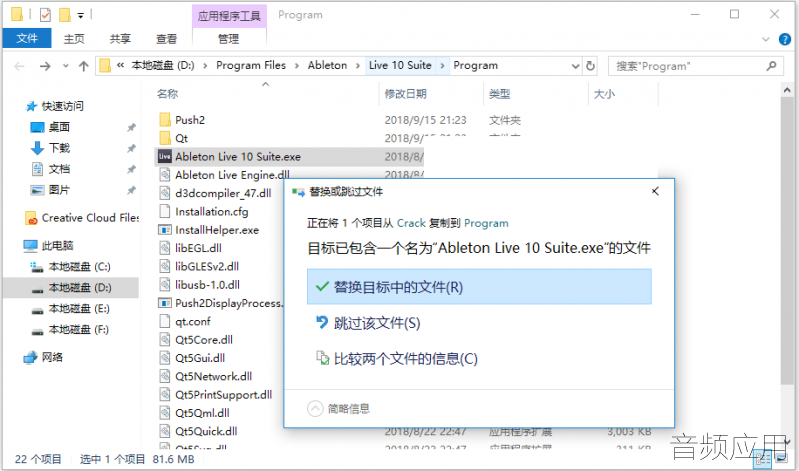This screenshot has height=471, width=799.
Task: Open the 查看 ribbon tab
Action: pos(166,39)
